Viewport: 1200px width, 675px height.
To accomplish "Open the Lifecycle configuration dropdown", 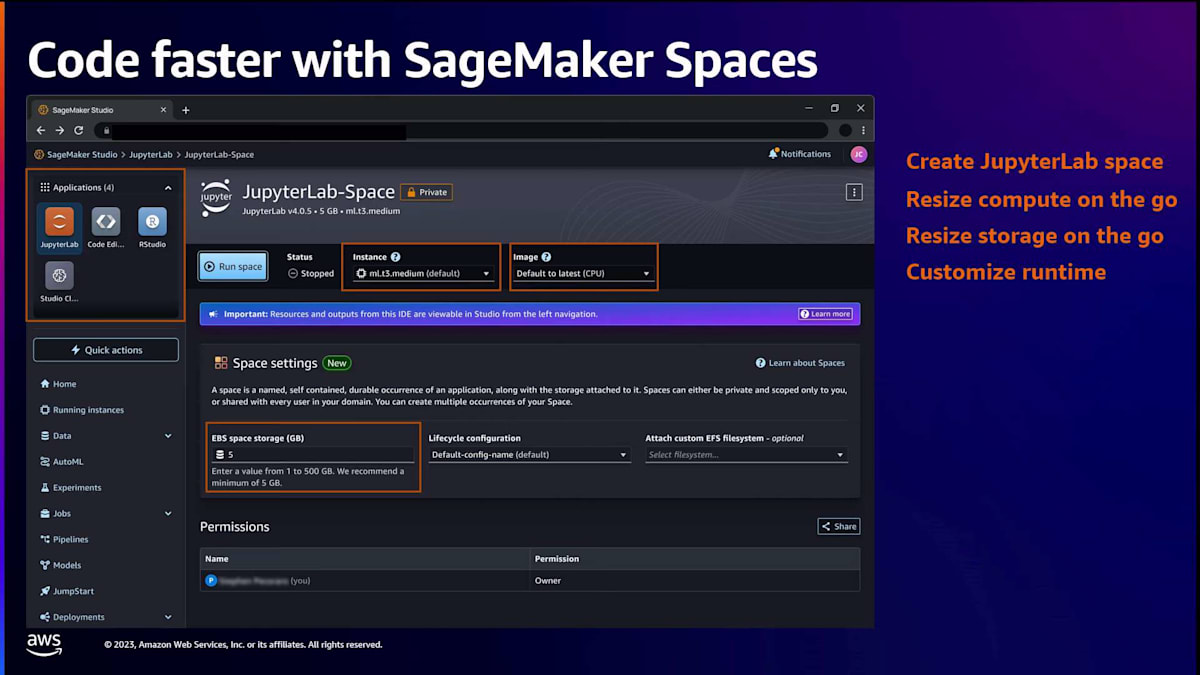I will coord(530,455).
